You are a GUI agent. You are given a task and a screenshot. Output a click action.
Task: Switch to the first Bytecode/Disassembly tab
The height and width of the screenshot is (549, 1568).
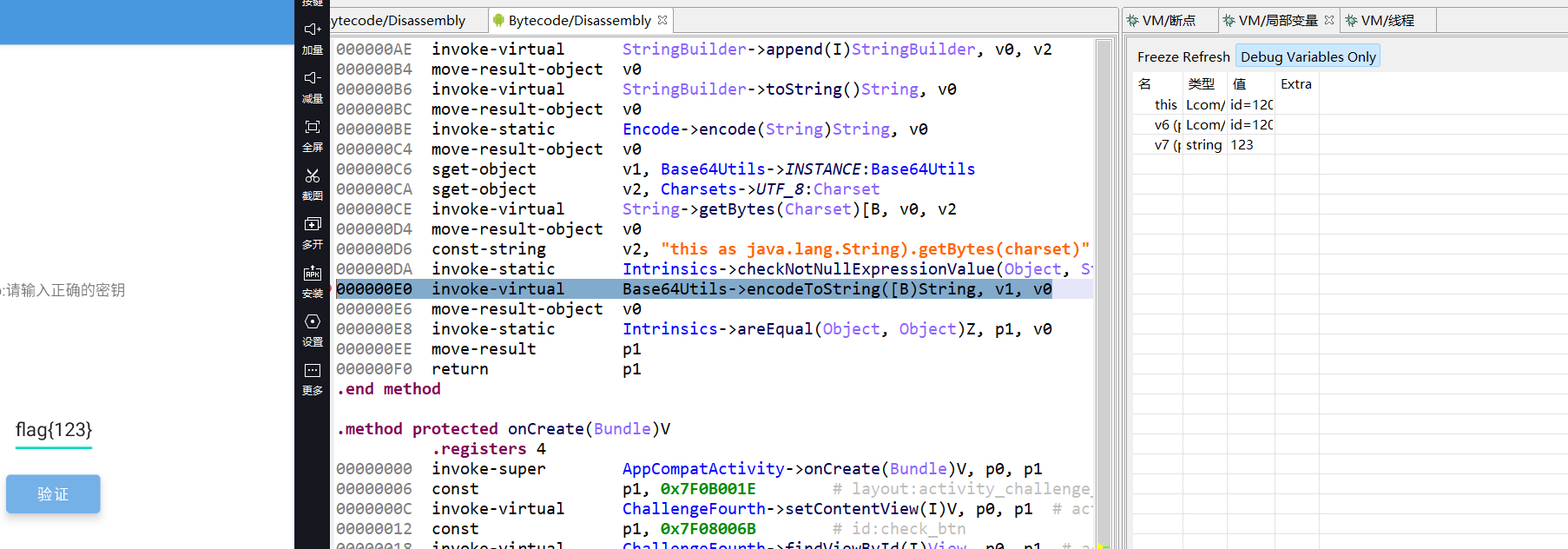pyautogui.click(x=399, y=20)
